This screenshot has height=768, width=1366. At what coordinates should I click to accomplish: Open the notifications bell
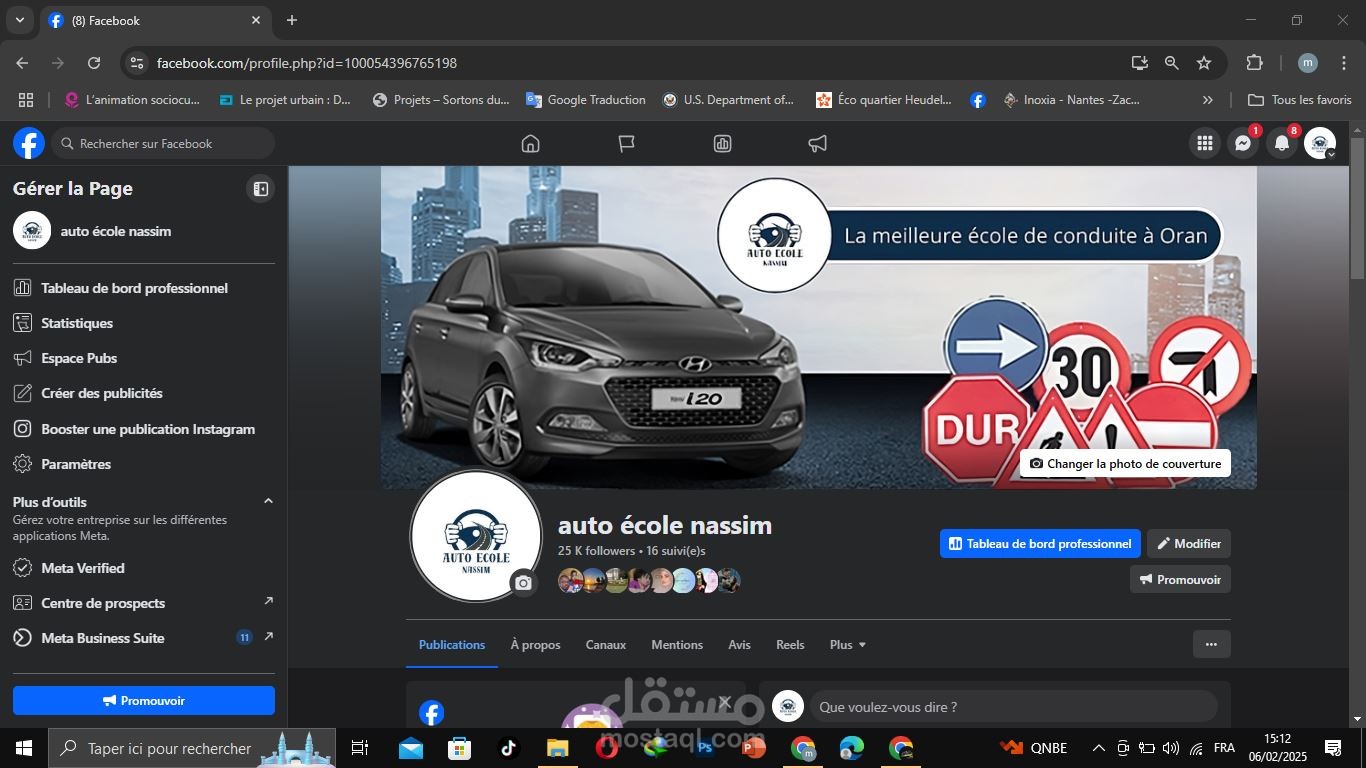(x=1281, y=144)
